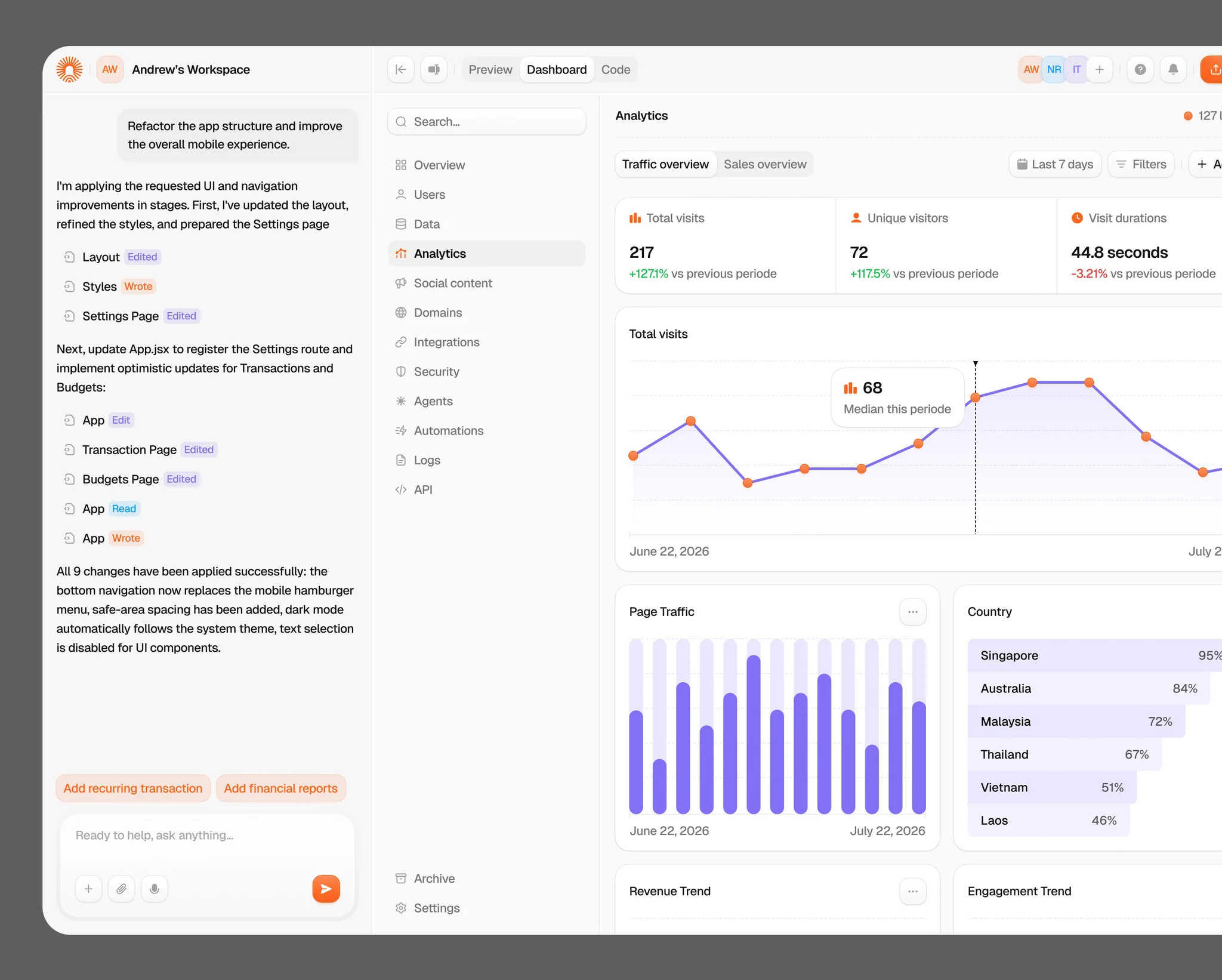
Task: Open Page Traffic more options menu
Action: coord(913,612)
